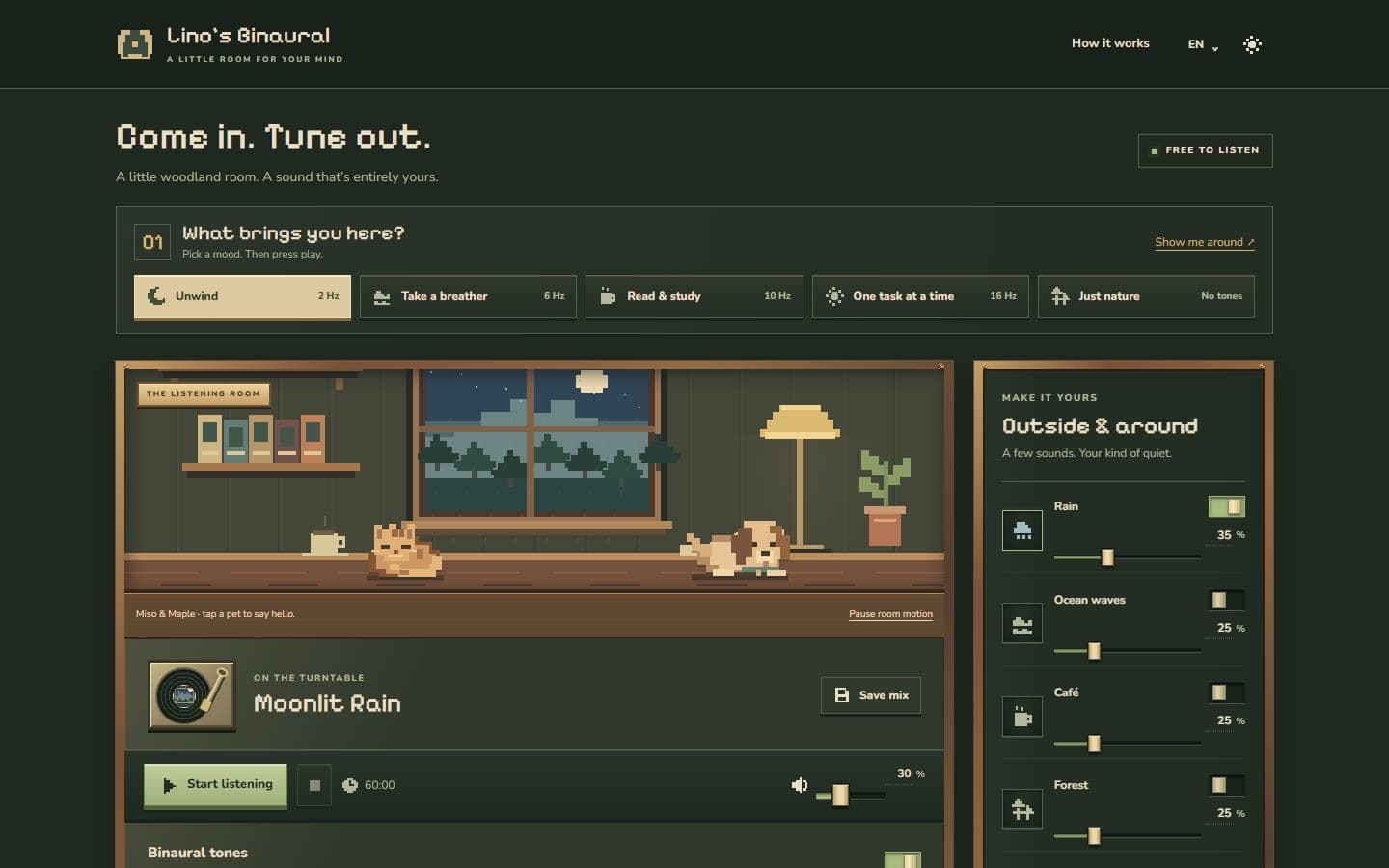Click the session timer clock icon
The height and width of the screenshot is (868, 1389).
[x=350, y=785]
